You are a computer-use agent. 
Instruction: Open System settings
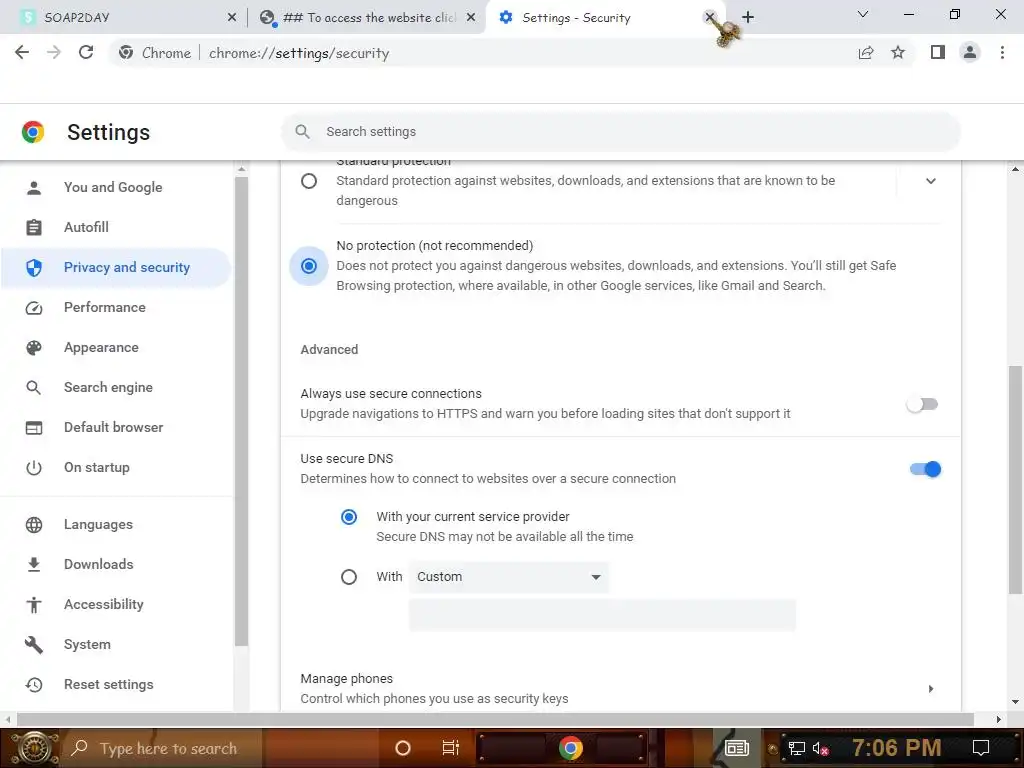87,645
